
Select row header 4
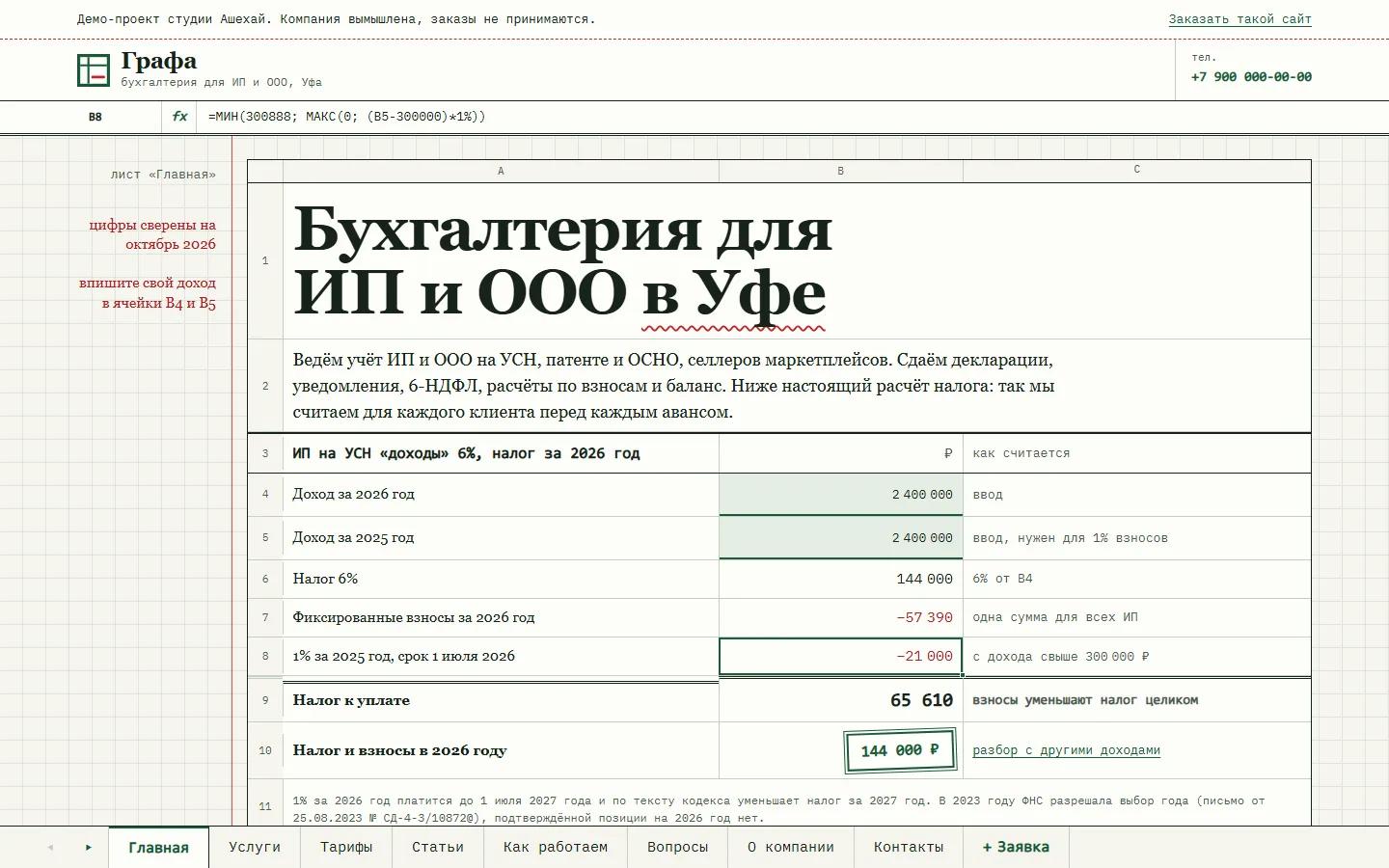coord(265,495)
